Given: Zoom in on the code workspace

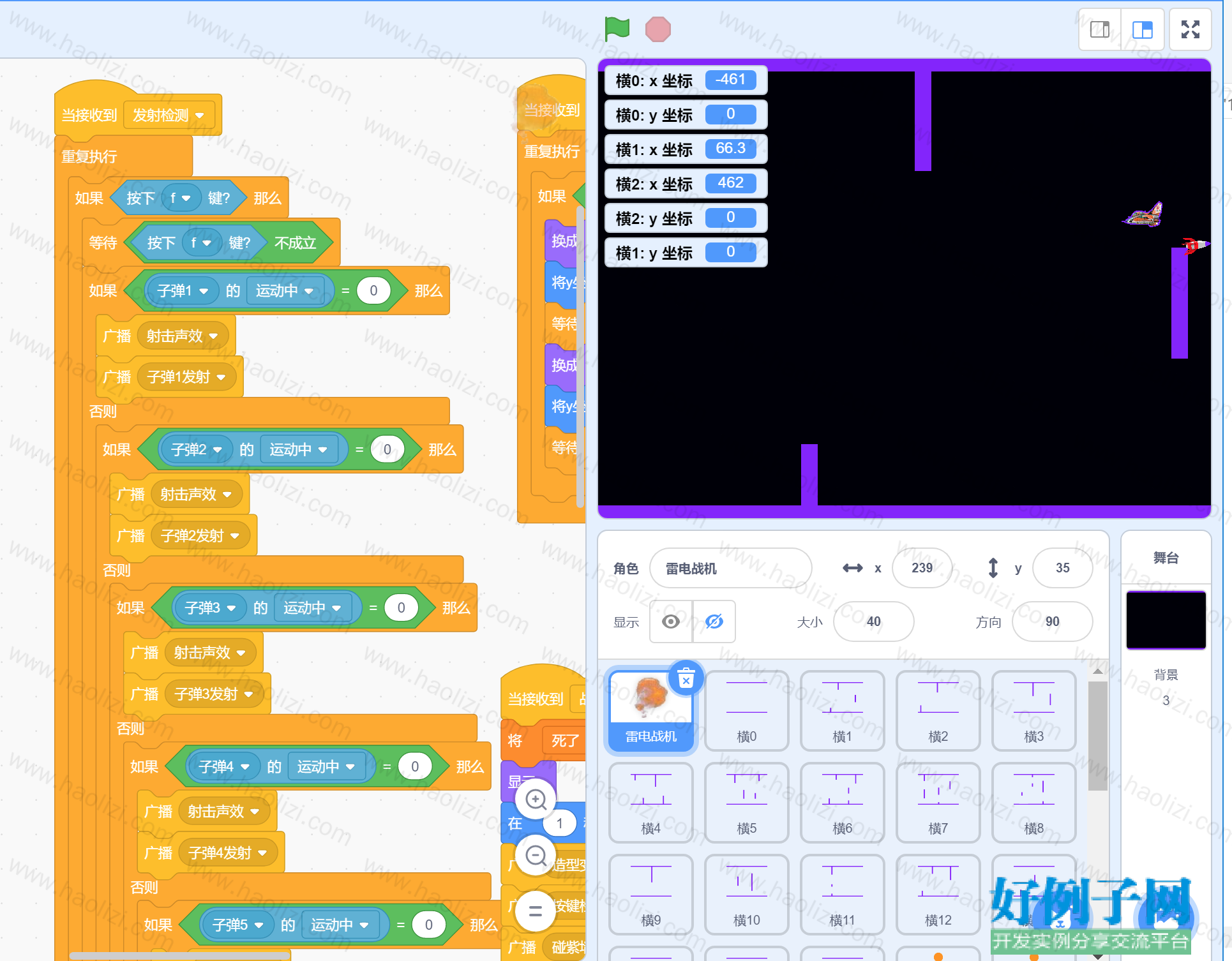Looking at the screenshot, I should pyautogui.click(x=536, y=799).
